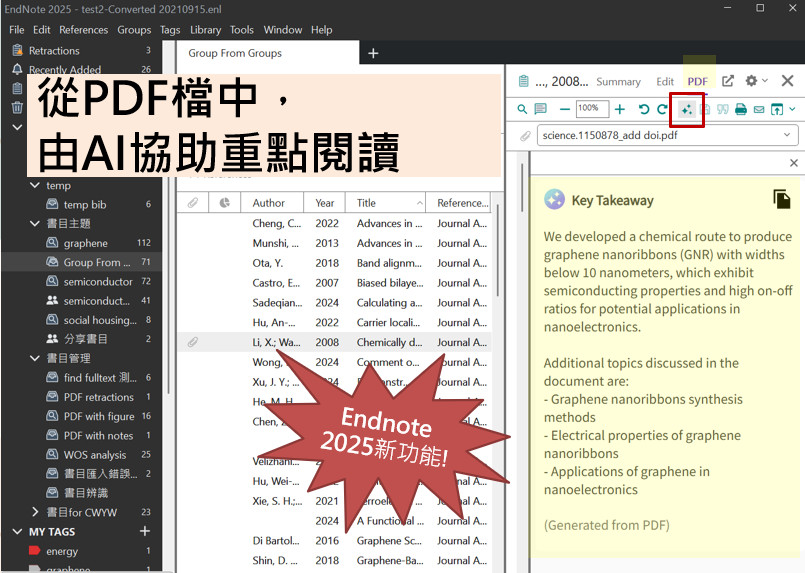Open the WOS analysis group
805x573 pixels.
(x=94, y=455)
